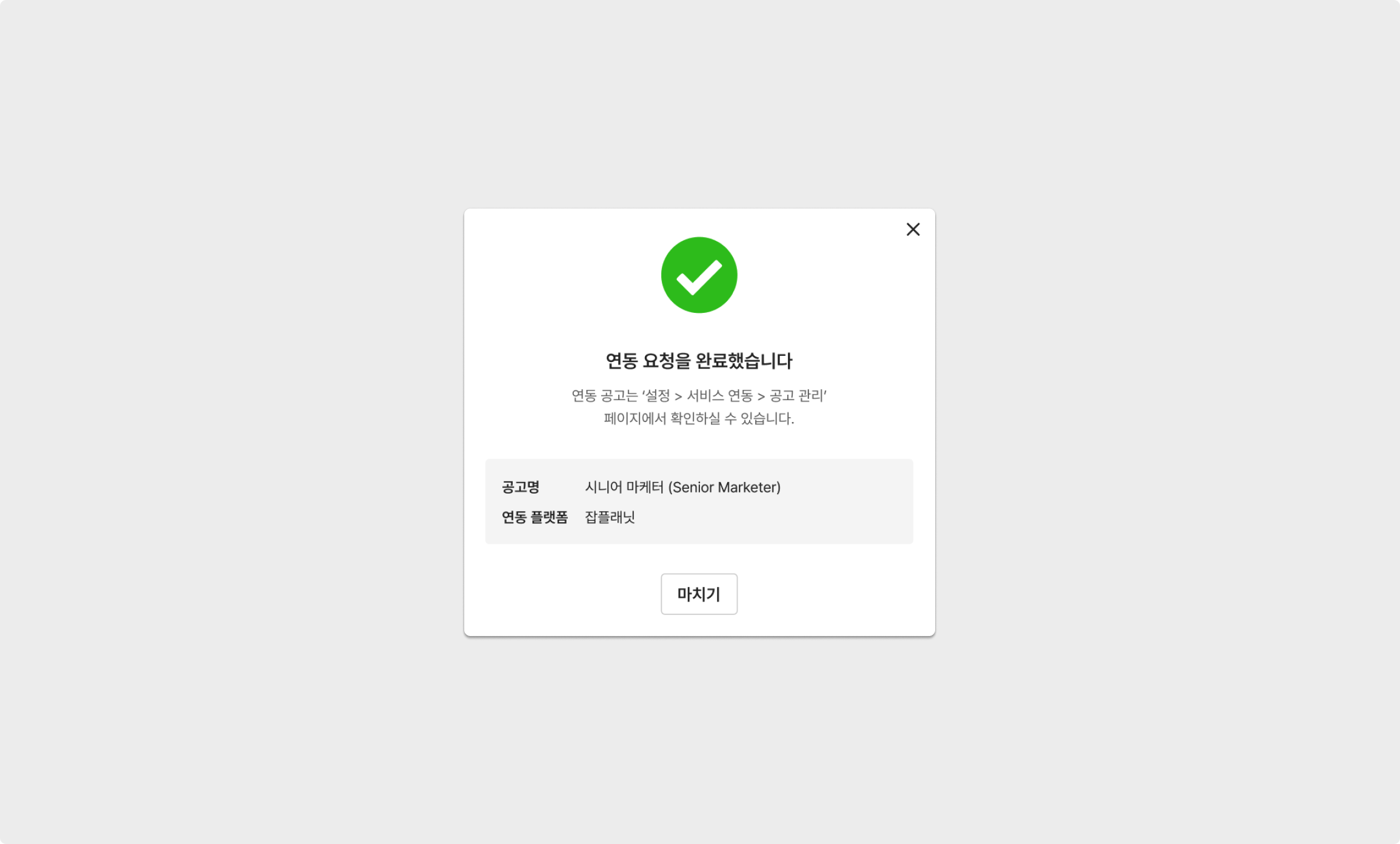Click 공고 관리 in the path description
1400x844 pixels.
796,395
